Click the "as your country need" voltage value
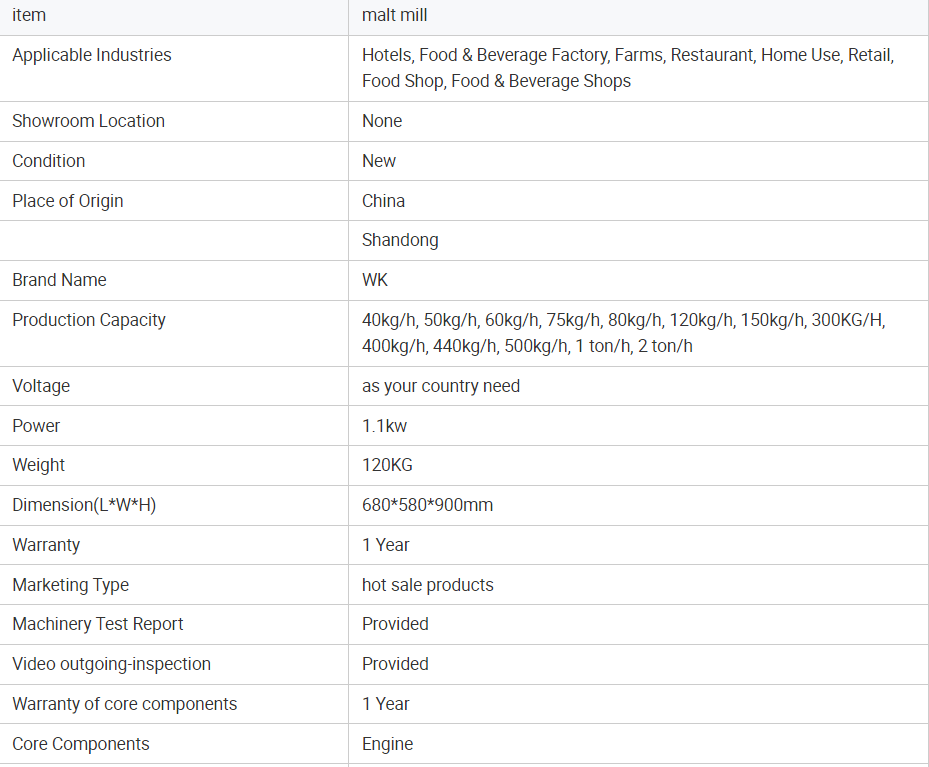 441,386
